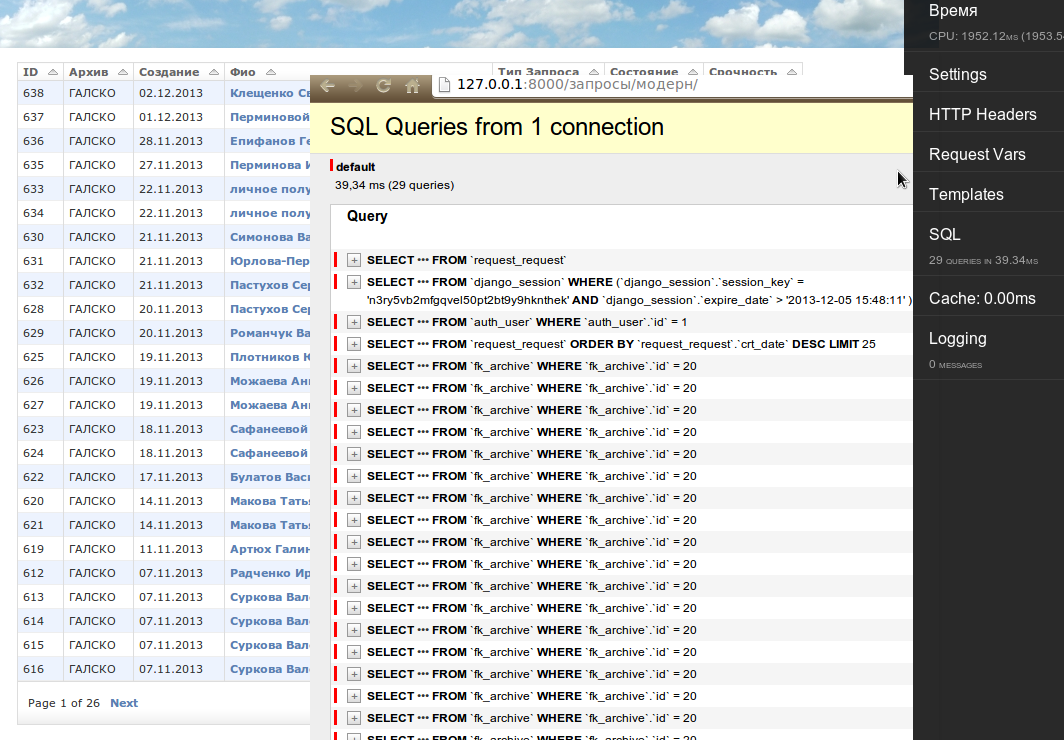Expand the auth_user query details
The height and width of the screenshot is (740, 1064).
coord(354,322)
